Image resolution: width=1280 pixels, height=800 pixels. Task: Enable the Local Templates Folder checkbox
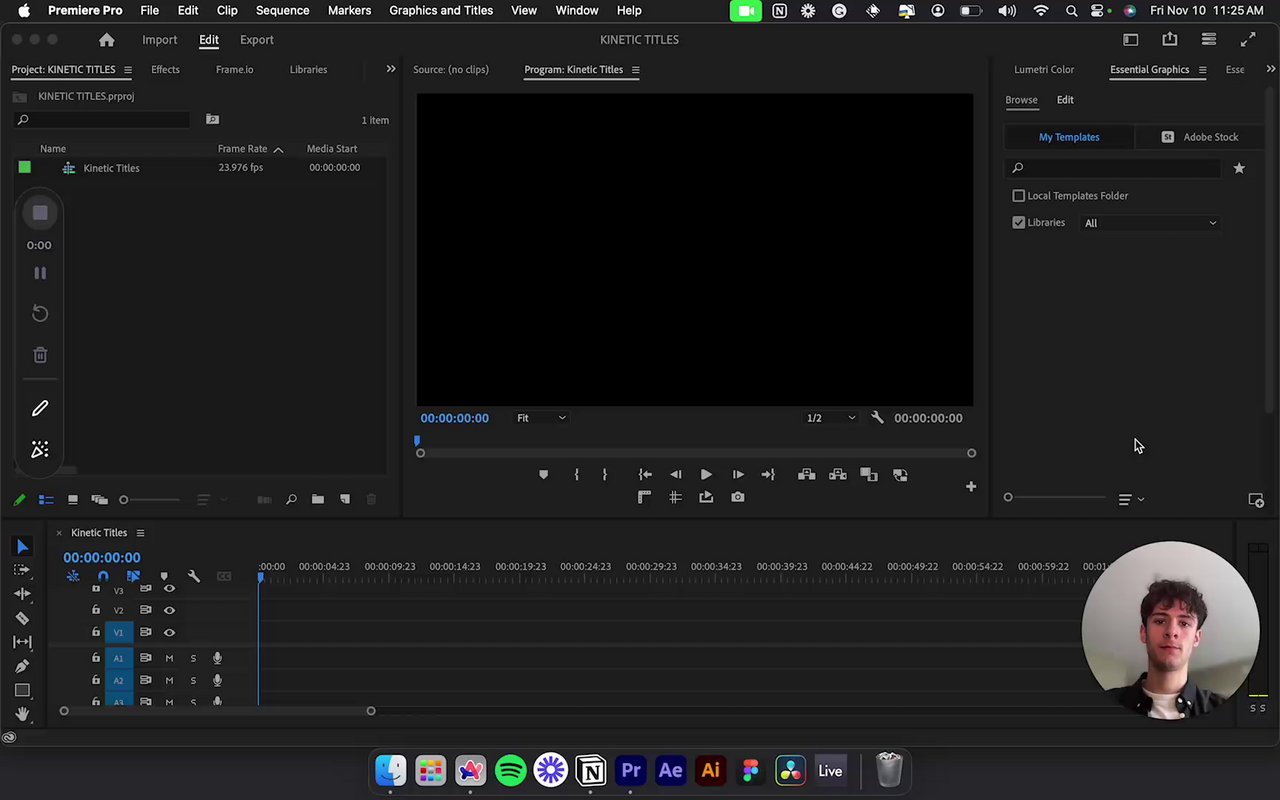pyautogui.click(x=1018, y=196)
